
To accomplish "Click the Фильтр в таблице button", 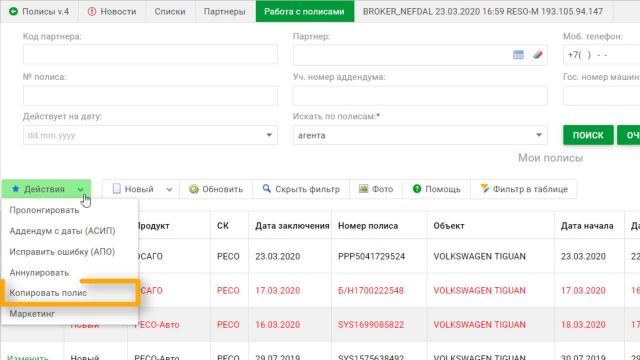I will pyautogui.click(x=524, y=189).
